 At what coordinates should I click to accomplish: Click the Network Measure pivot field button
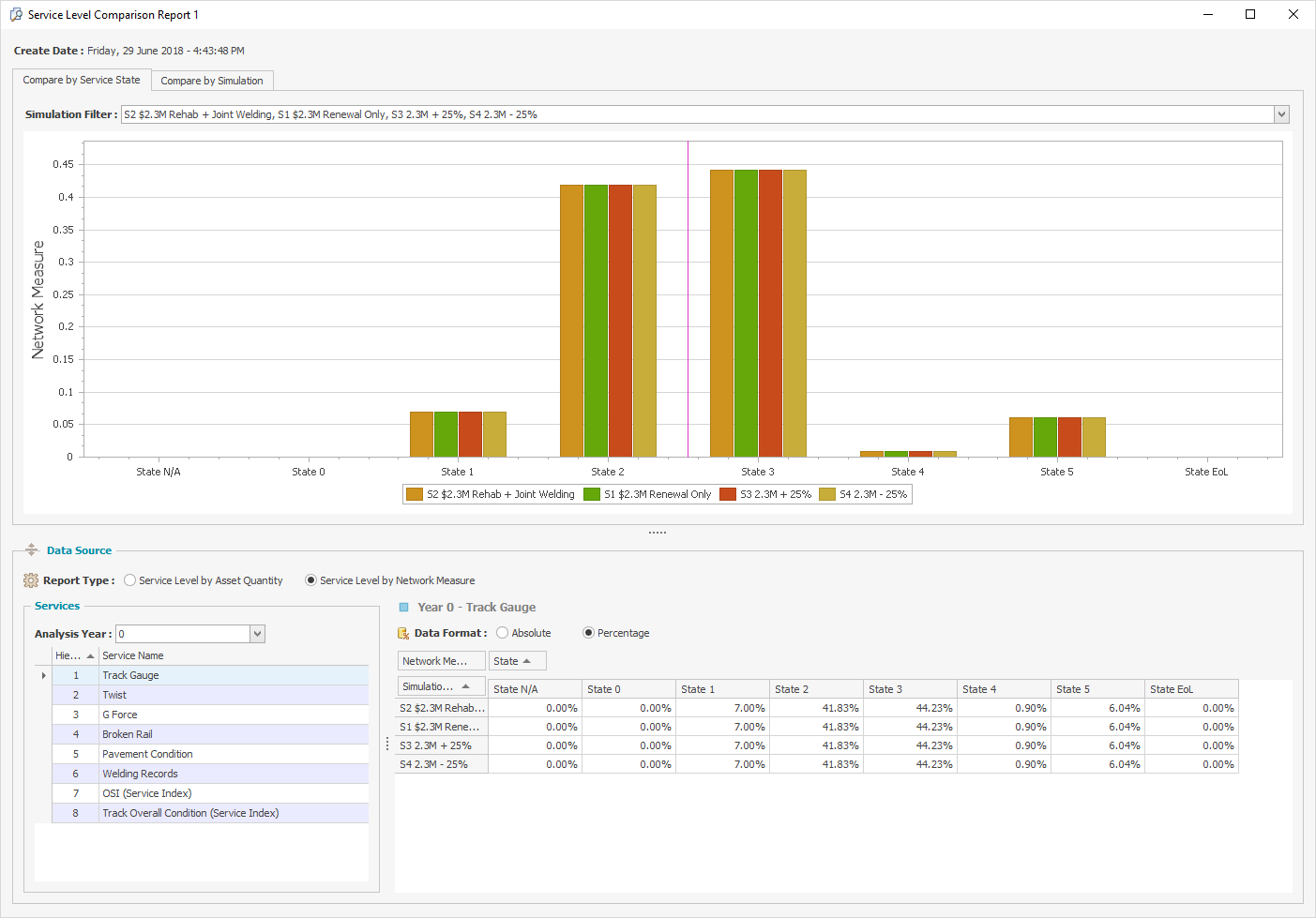441,661
